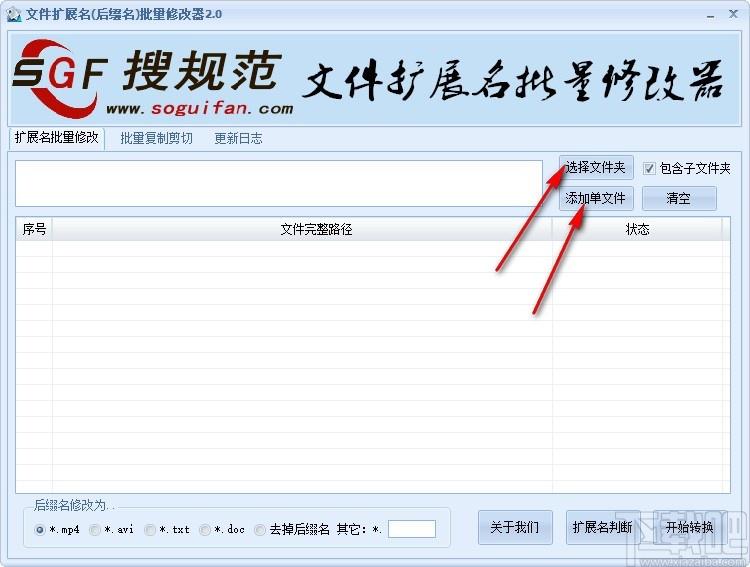
Task: Select the *.txt radio option
Action: point(150,530)
